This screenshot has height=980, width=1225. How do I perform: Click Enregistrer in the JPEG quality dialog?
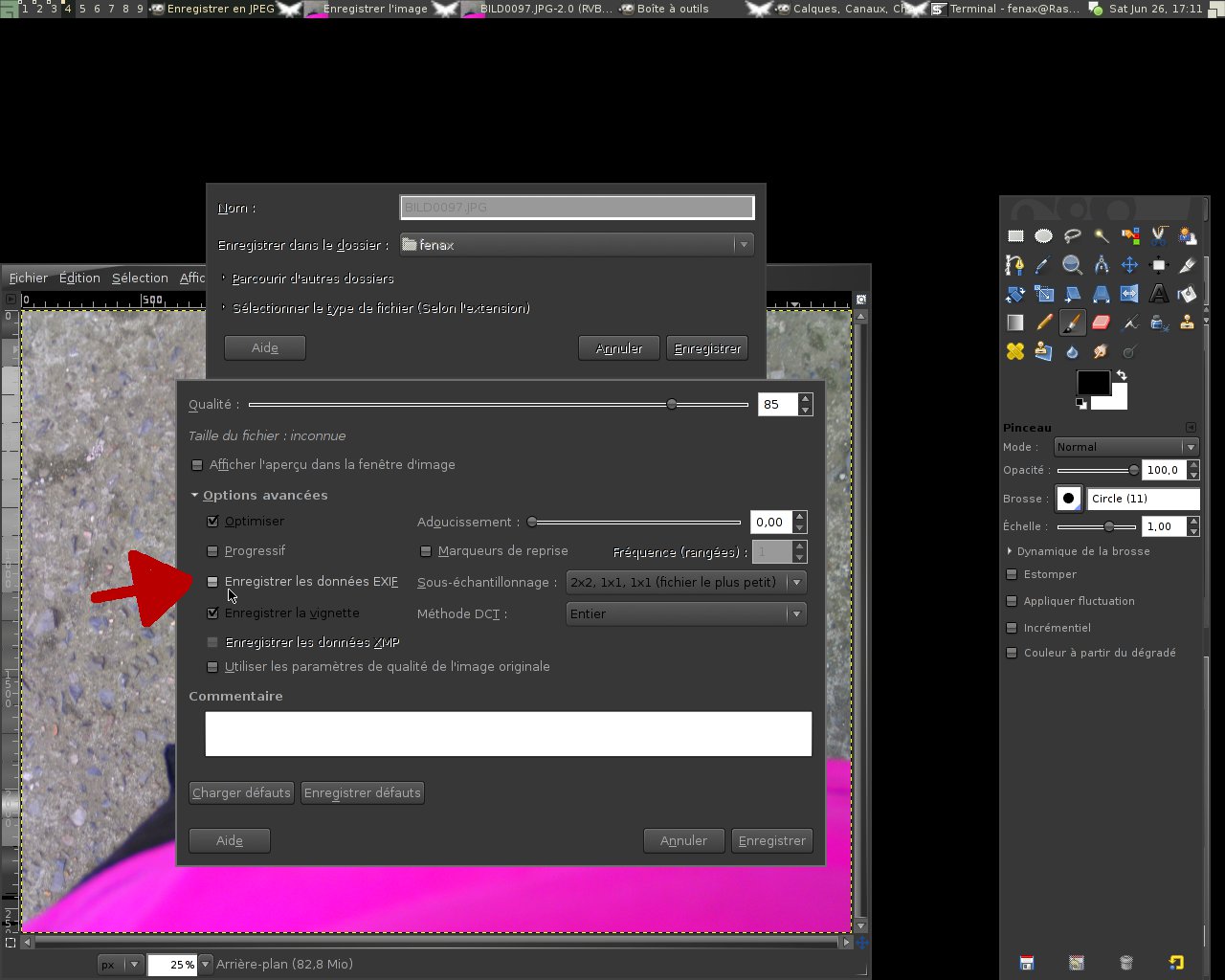pyautogui.click(x=771, y=840)
